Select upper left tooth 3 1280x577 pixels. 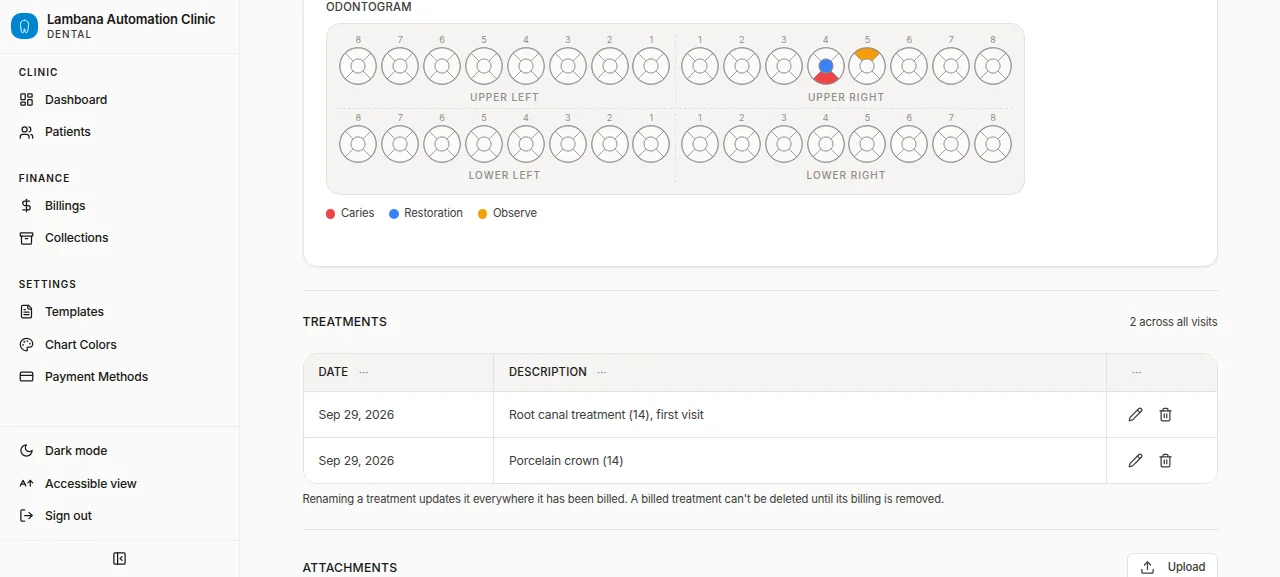[x=568, y=67]
